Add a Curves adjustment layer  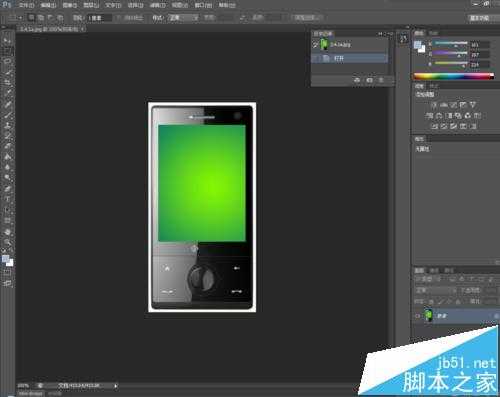[x=454, y=105]
